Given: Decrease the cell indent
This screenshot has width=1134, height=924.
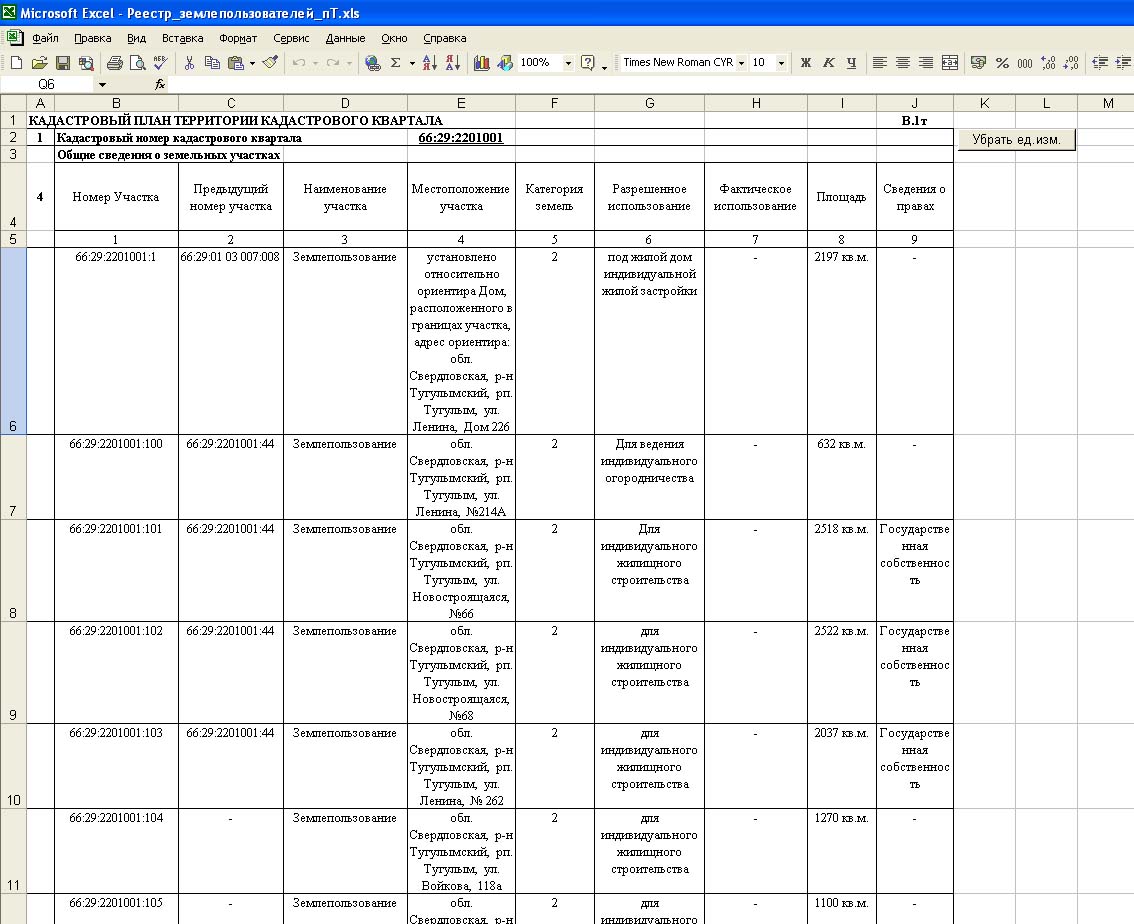Looking at the screenshot, I should [1100, 63].
